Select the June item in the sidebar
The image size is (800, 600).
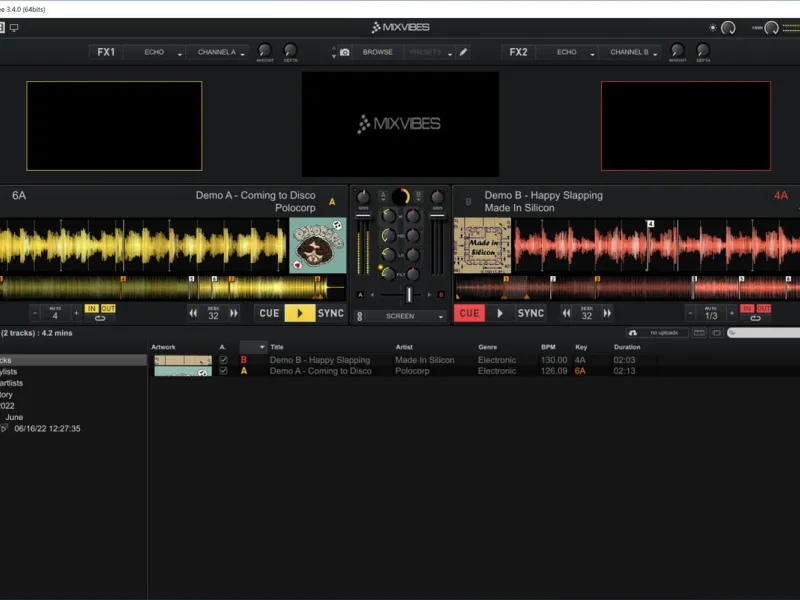(x=14, y=417)
